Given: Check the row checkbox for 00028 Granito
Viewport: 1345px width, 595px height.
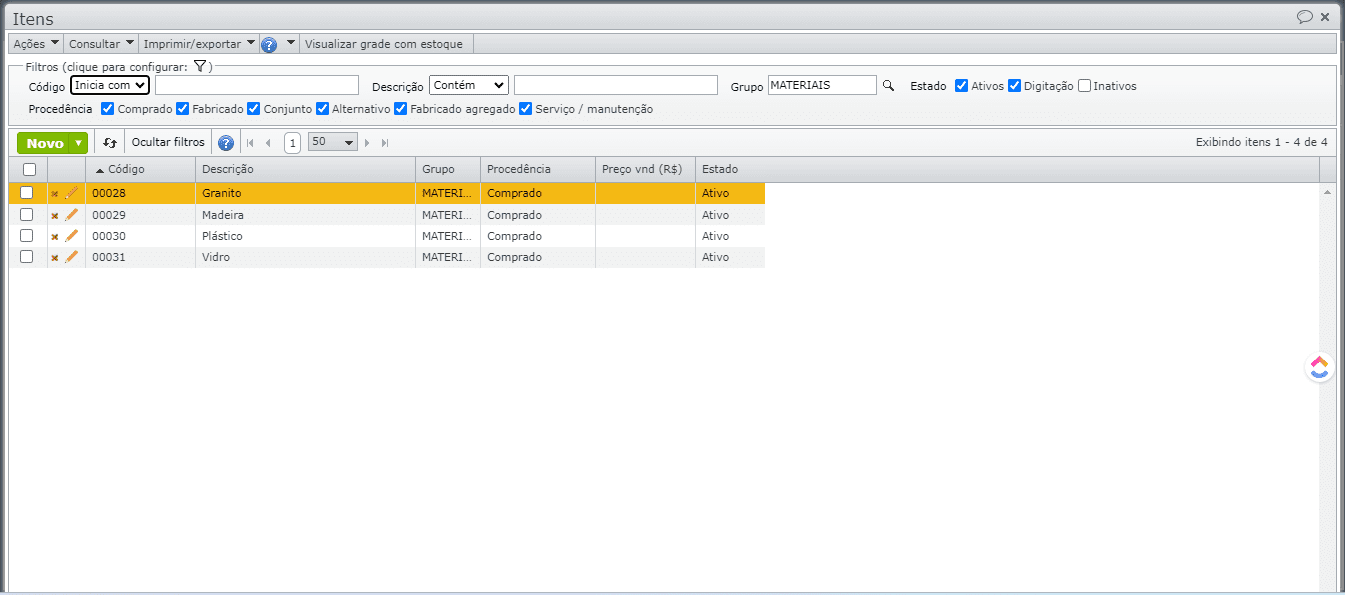Looking at the screenshot, I should [x=27, y=193].
